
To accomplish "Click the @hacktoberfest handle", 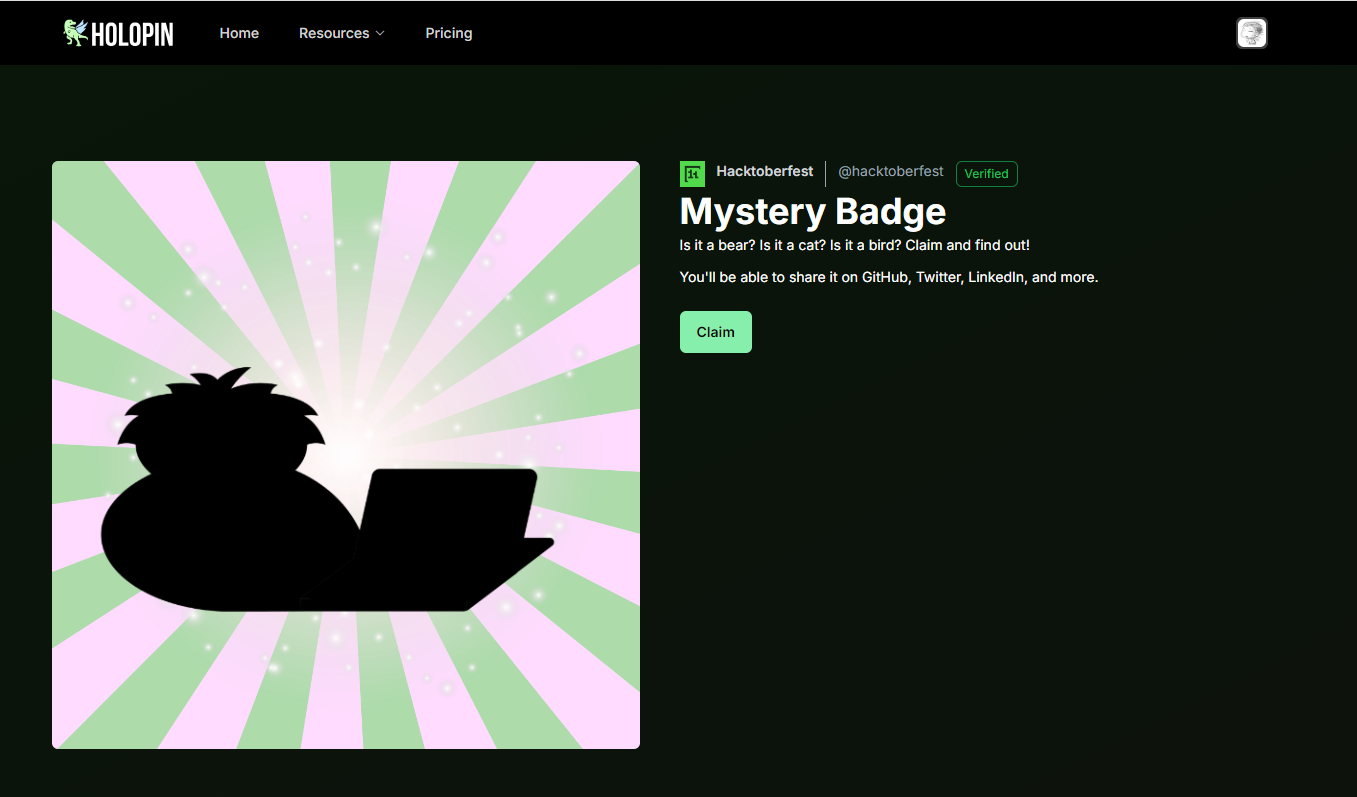I will click(891, 171).
